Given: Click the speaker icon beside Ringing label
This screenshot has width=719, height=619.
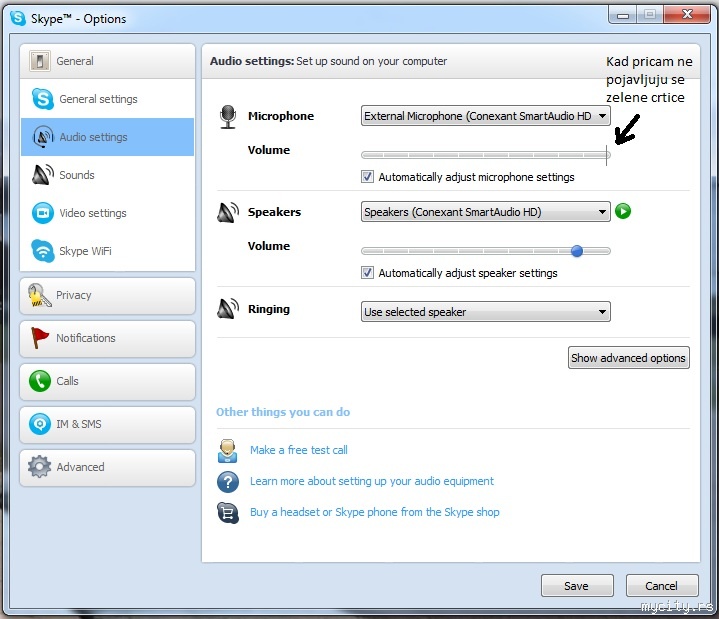Looking at the screenshot, I should (228, 309).
